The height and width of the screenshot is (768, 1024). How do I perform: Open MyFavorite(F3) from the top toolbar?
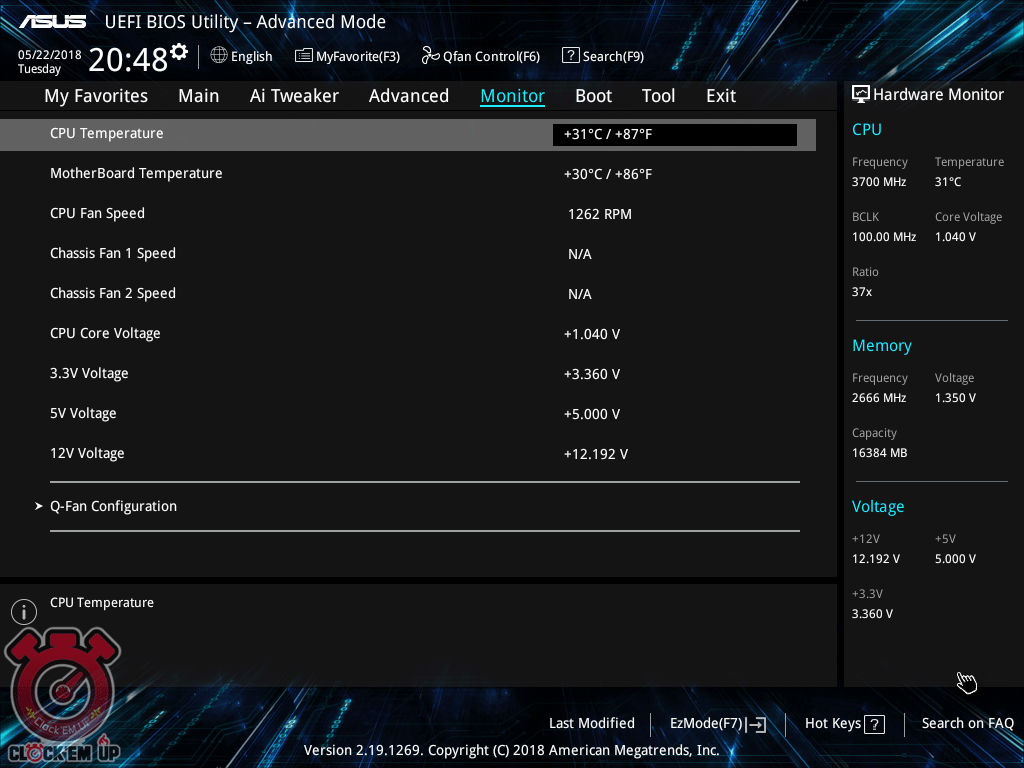(x=304, y=56)
